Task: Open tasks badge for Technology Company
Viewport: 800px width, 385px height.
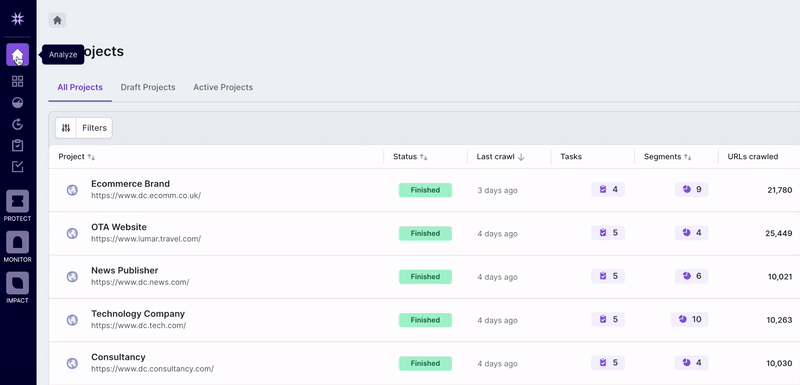Action: [x=608, y=320]
